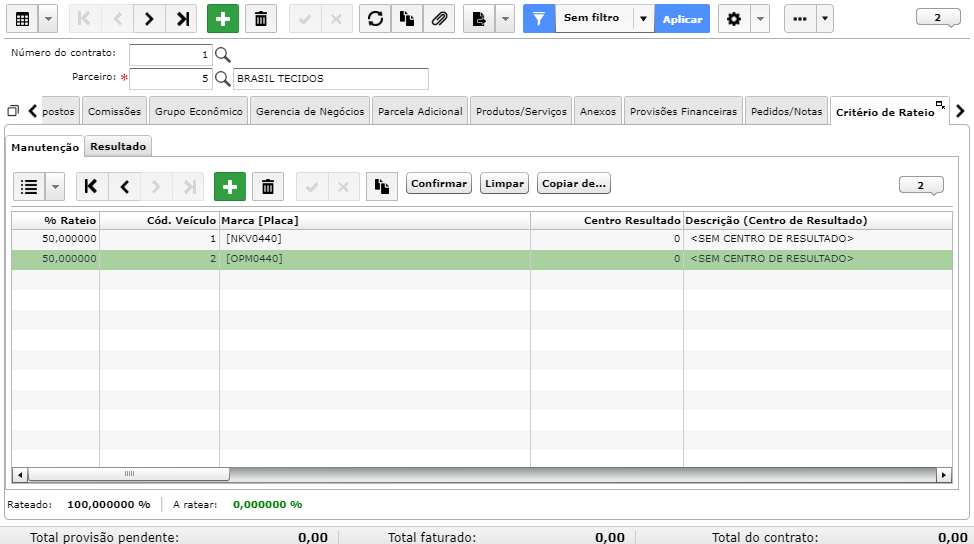This screenshot has height=544, width=974.
Task: Click the Copiar de... button
Action: pos(573,183)
